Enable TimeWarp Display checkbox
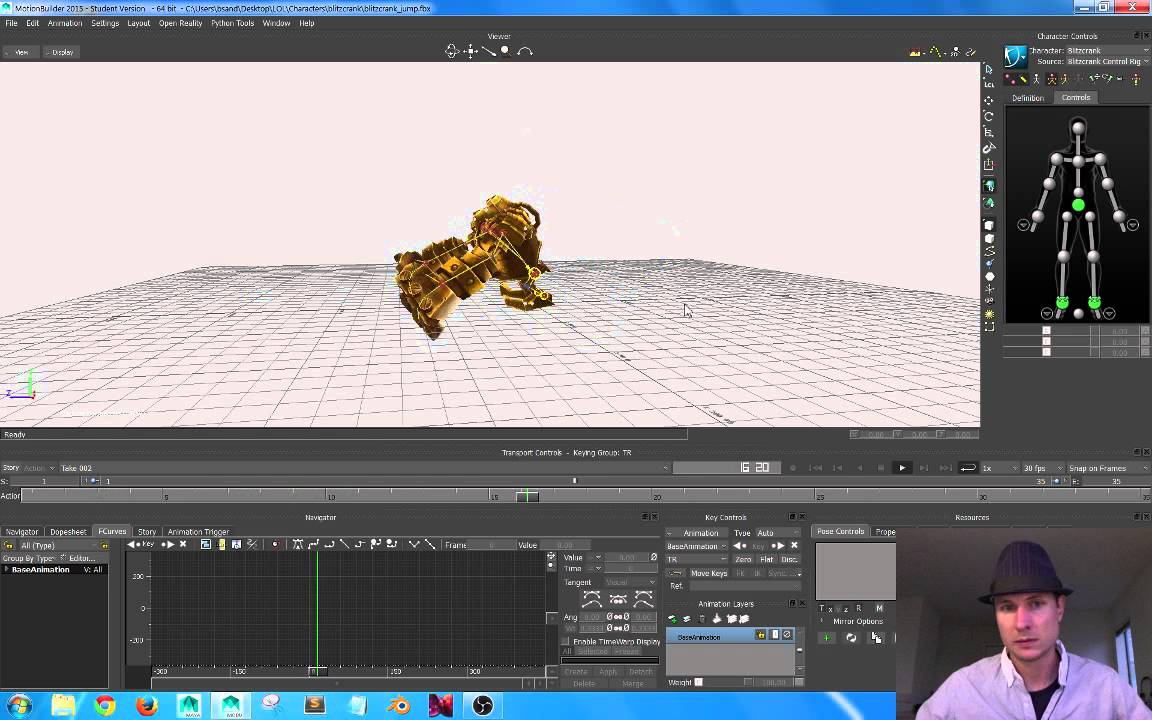The height and width of the screenshot is (720, 1152). [x=566, y=641]
